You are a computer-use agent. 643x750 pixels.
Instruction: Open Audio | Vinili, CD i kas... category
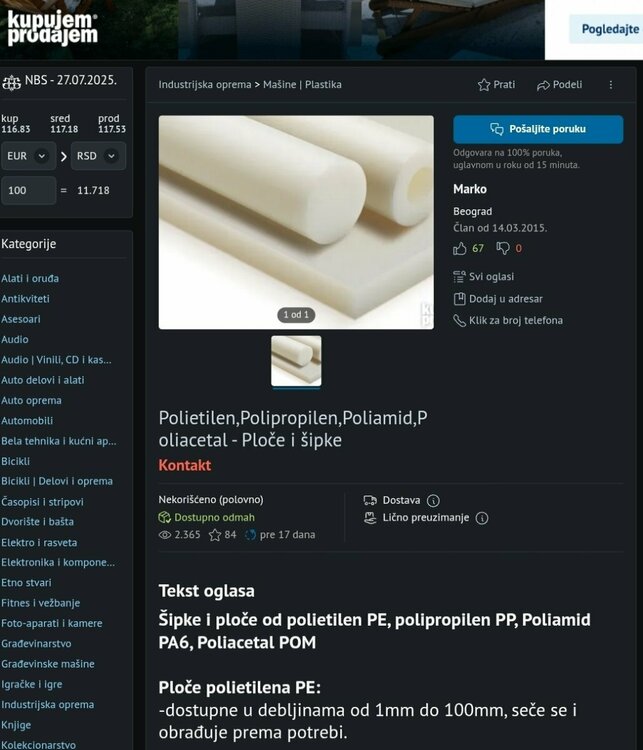click(x=56, y=360)
